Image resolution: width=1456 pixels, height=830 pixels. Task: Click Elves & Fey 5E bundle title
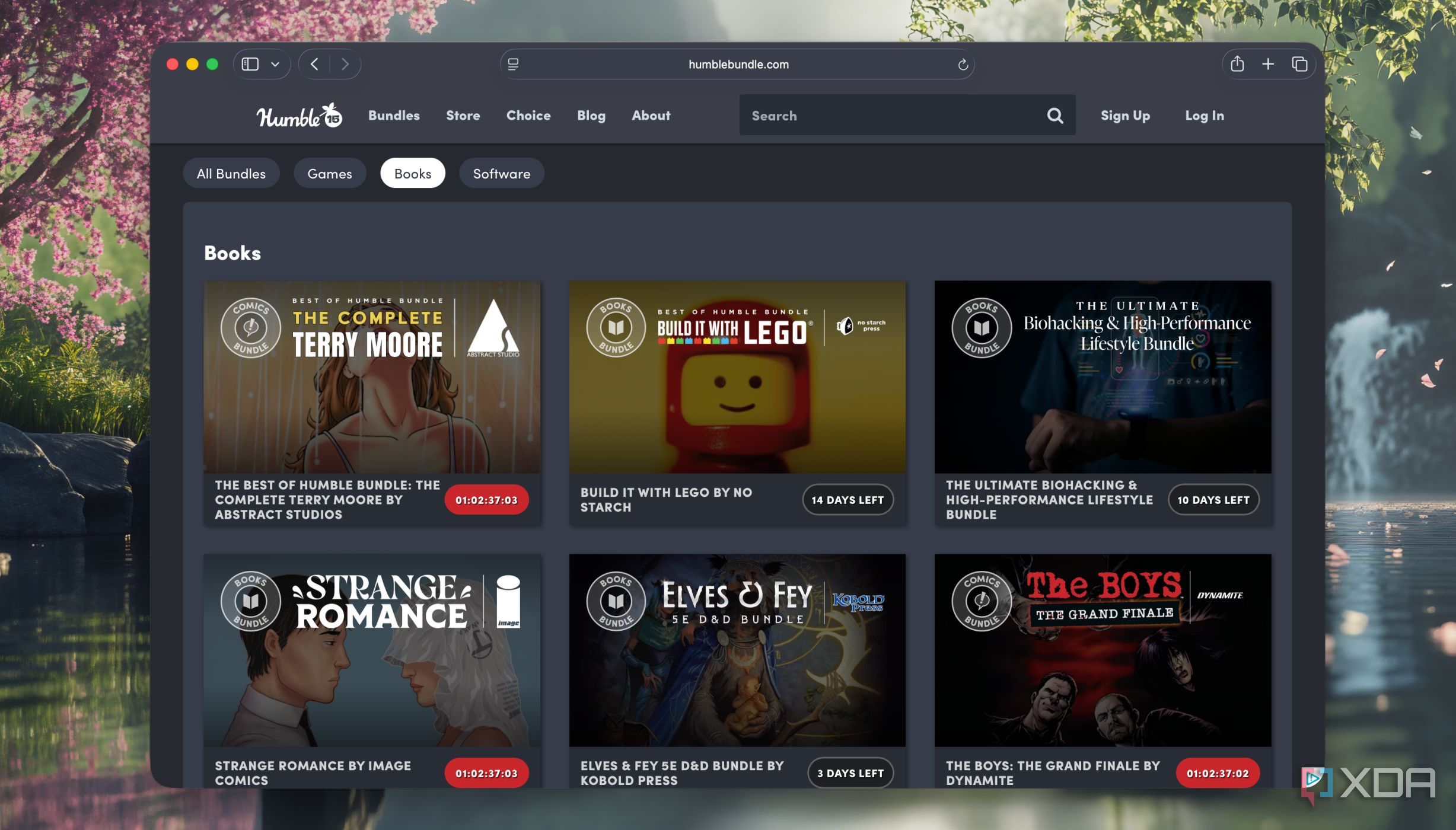tap(682, 773)
